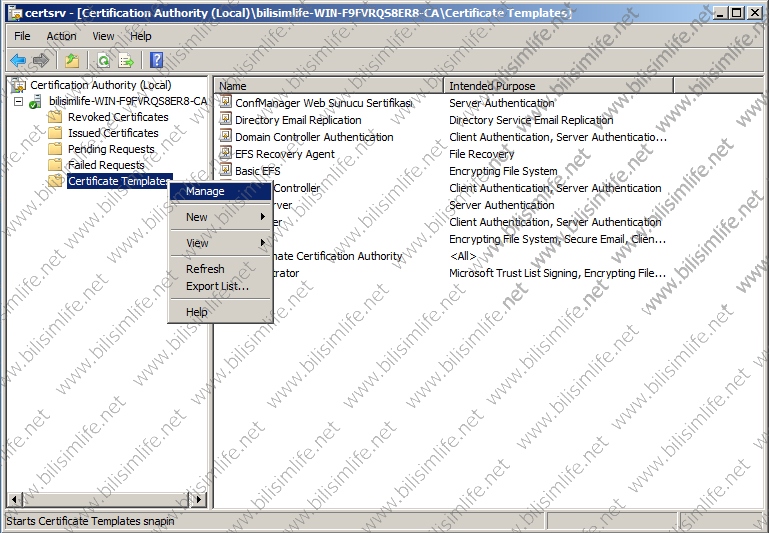769x533 pixels.
Task: Select the Certificate Templates tree label
Action: pyautogui.click(x=119, y=181)
